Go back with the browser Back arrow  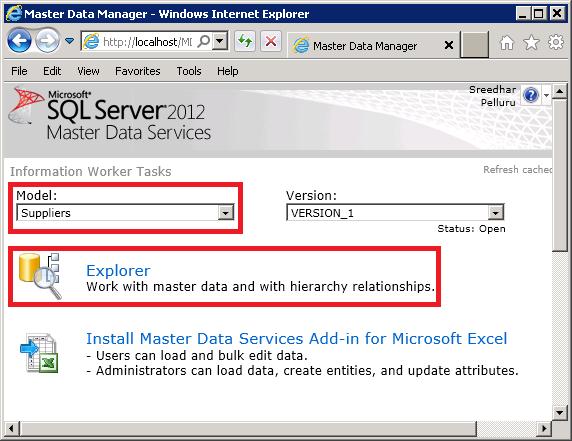tap(19, 40)
